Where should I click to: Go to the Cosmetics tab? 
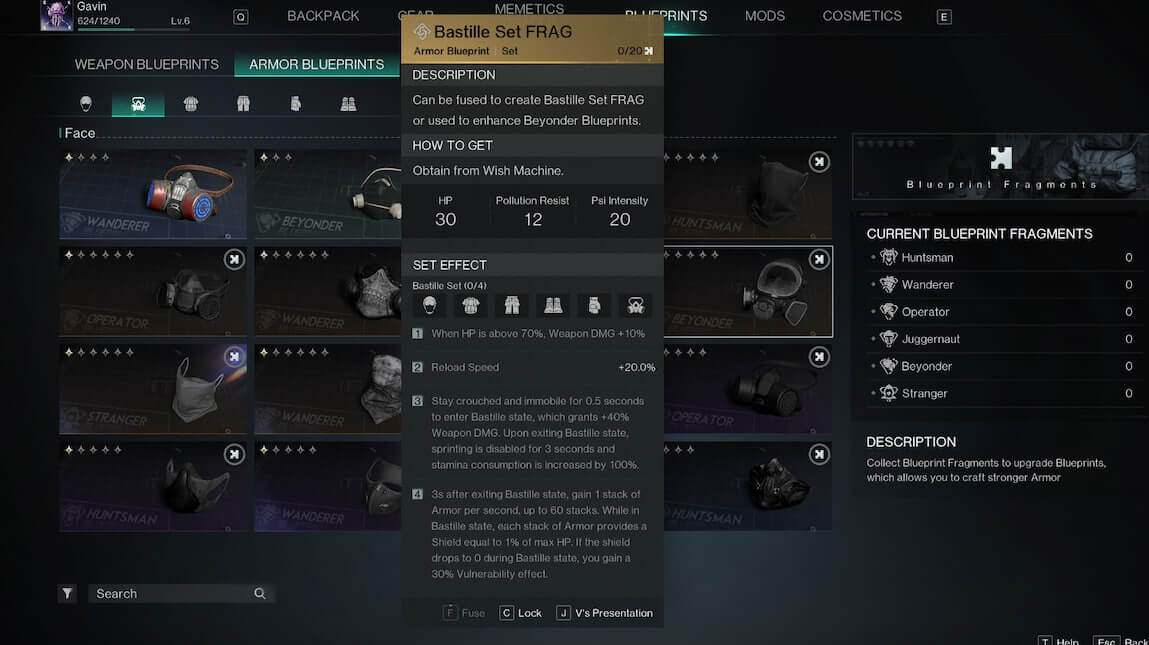(861, 16)
